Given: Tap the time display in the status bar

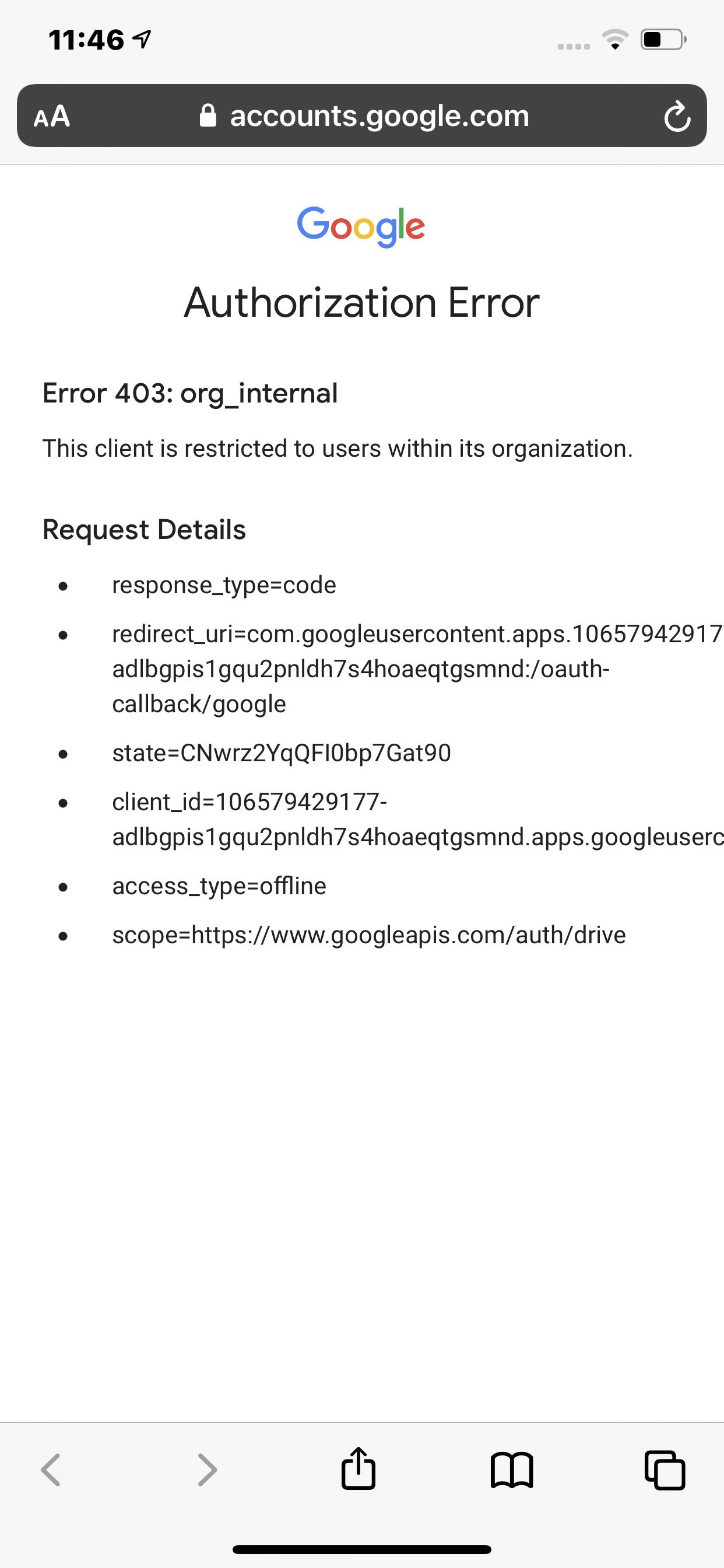Looking at the screenshot, I should point(85,39).
